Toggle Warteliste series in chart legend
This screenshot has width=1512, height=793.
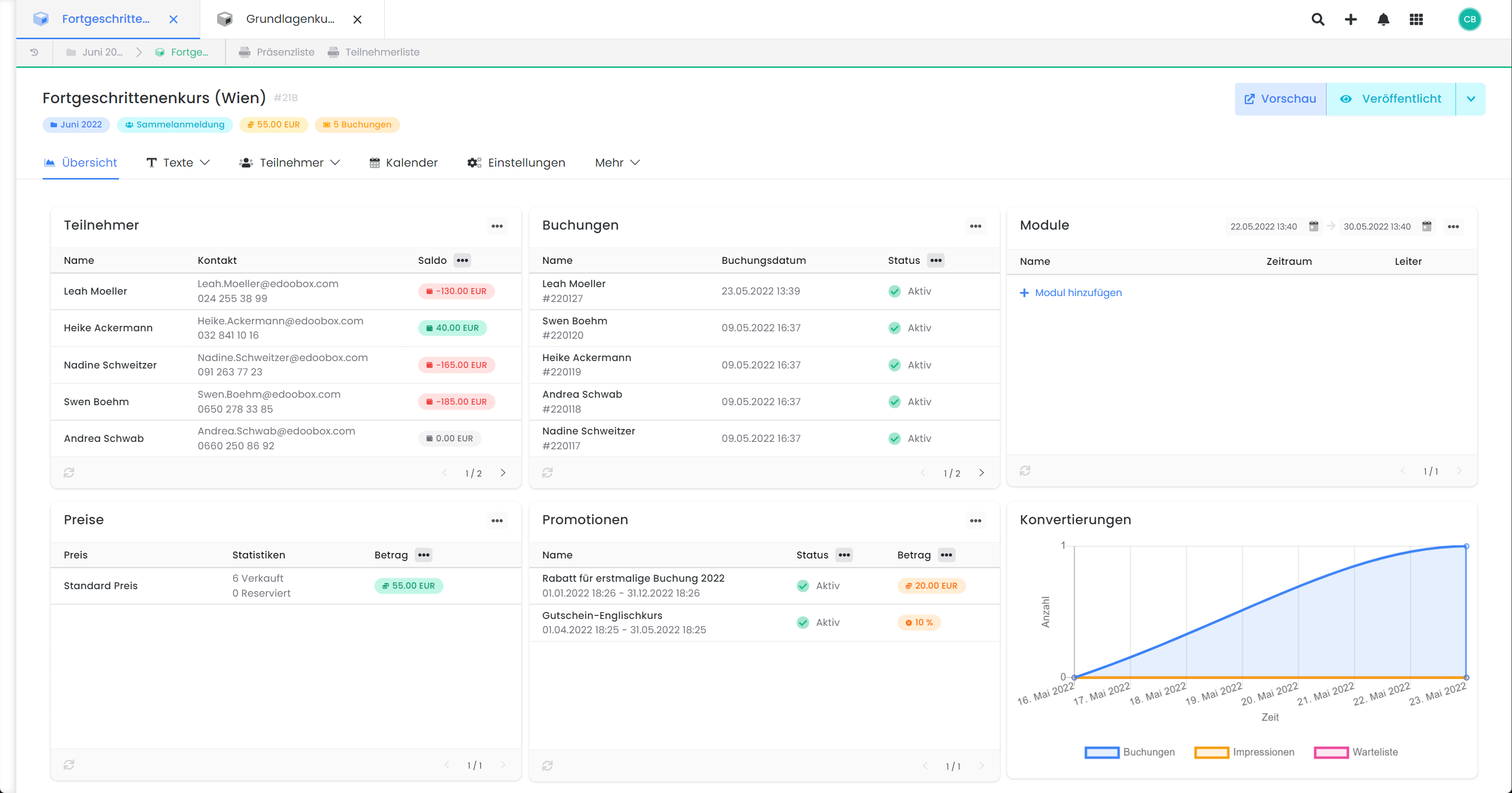1356,752
